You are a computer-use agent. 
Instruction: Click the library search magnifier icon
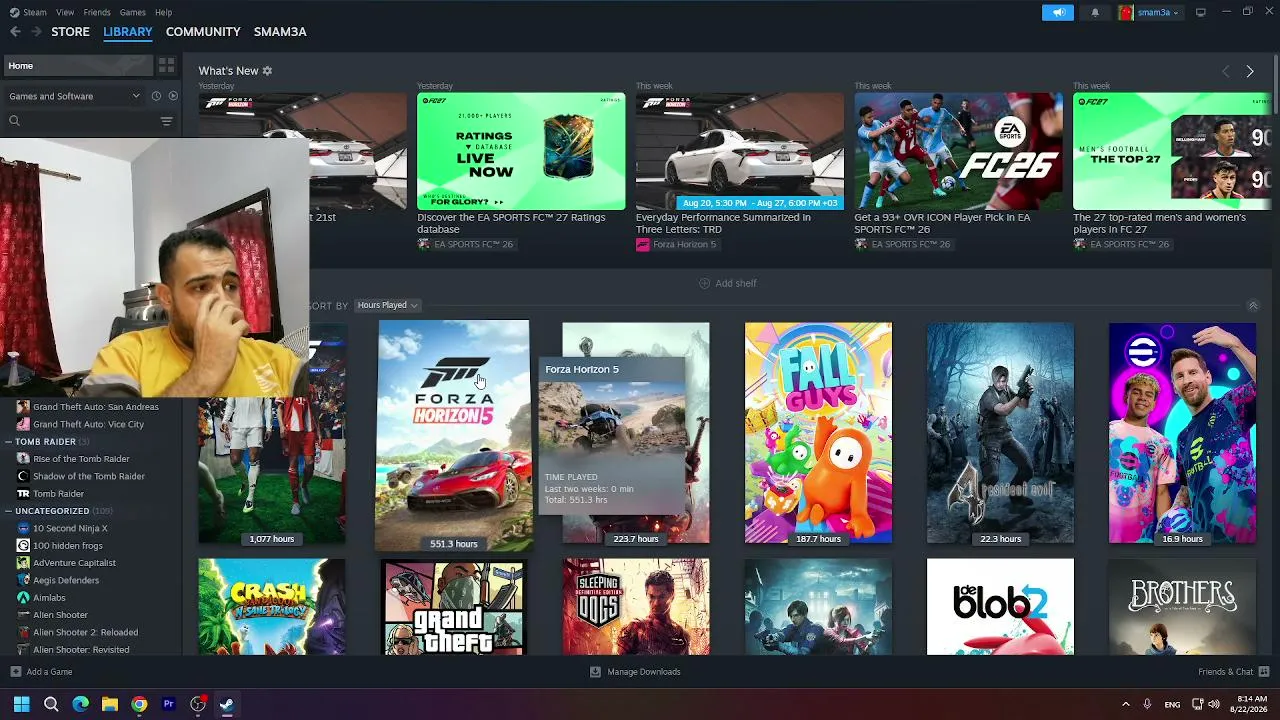pos(14,121)
